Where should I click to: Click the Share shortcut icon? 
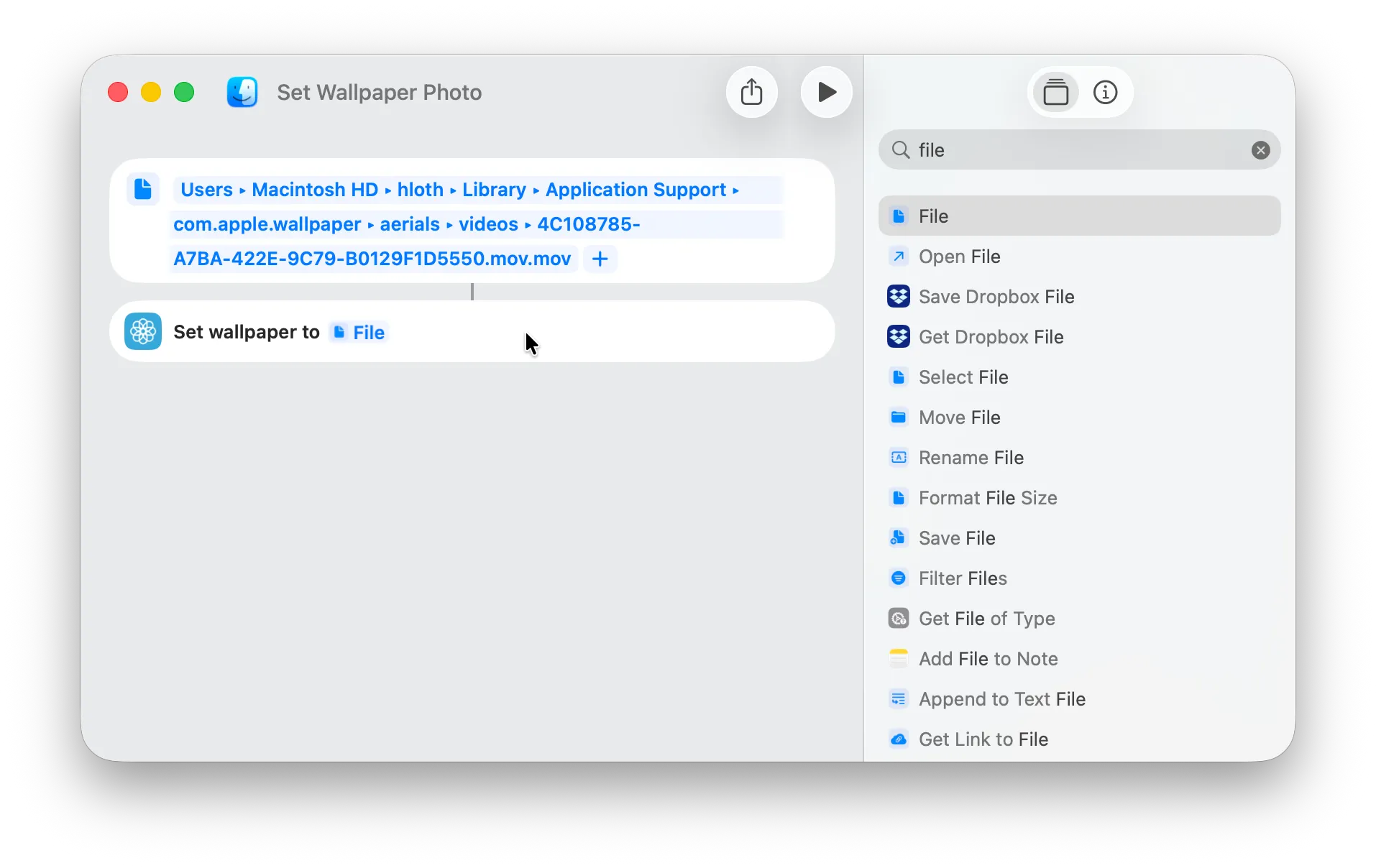751,92
